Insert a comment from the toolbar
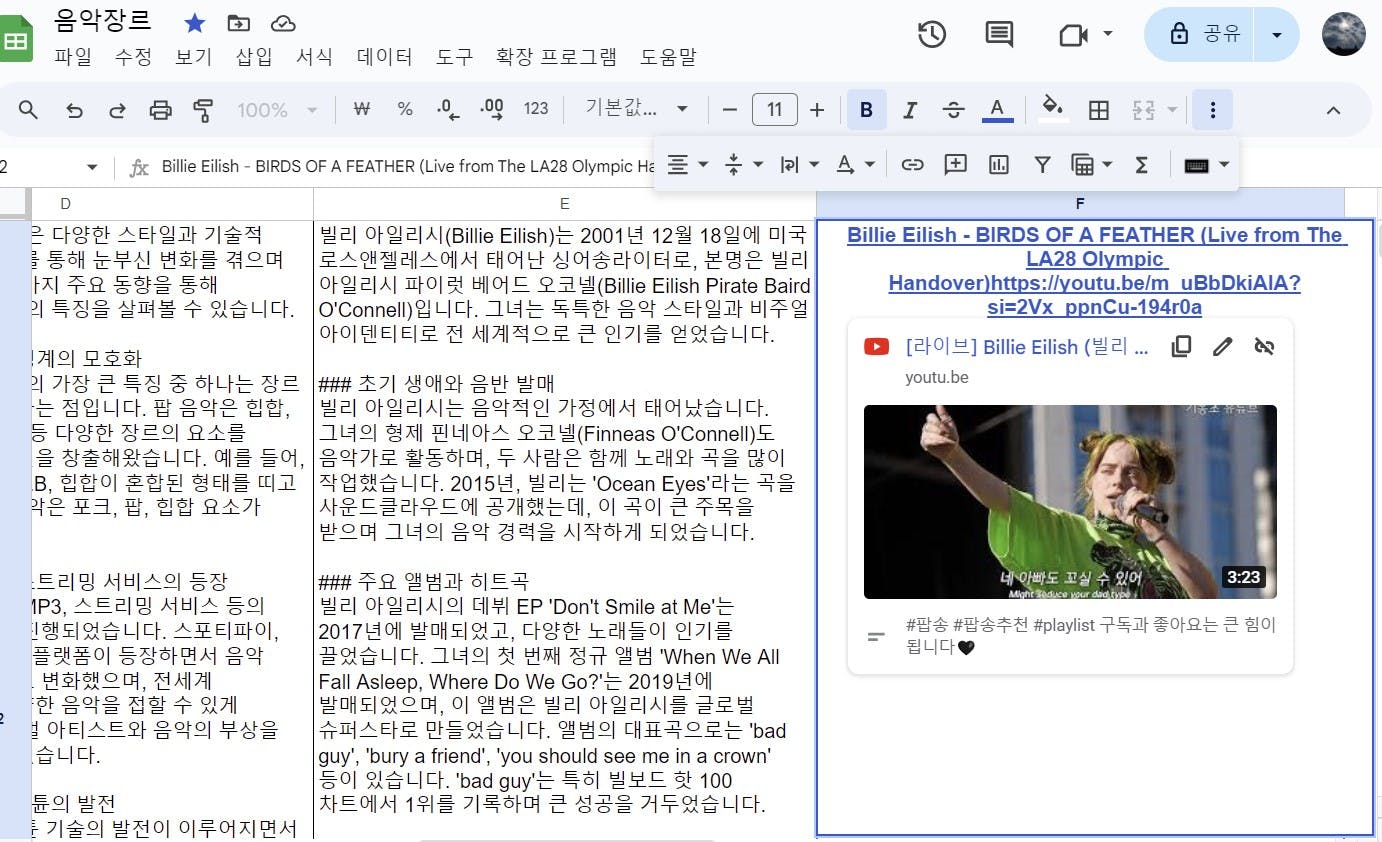The height and width of the screenshot is (842, 1382). point(956,165)
